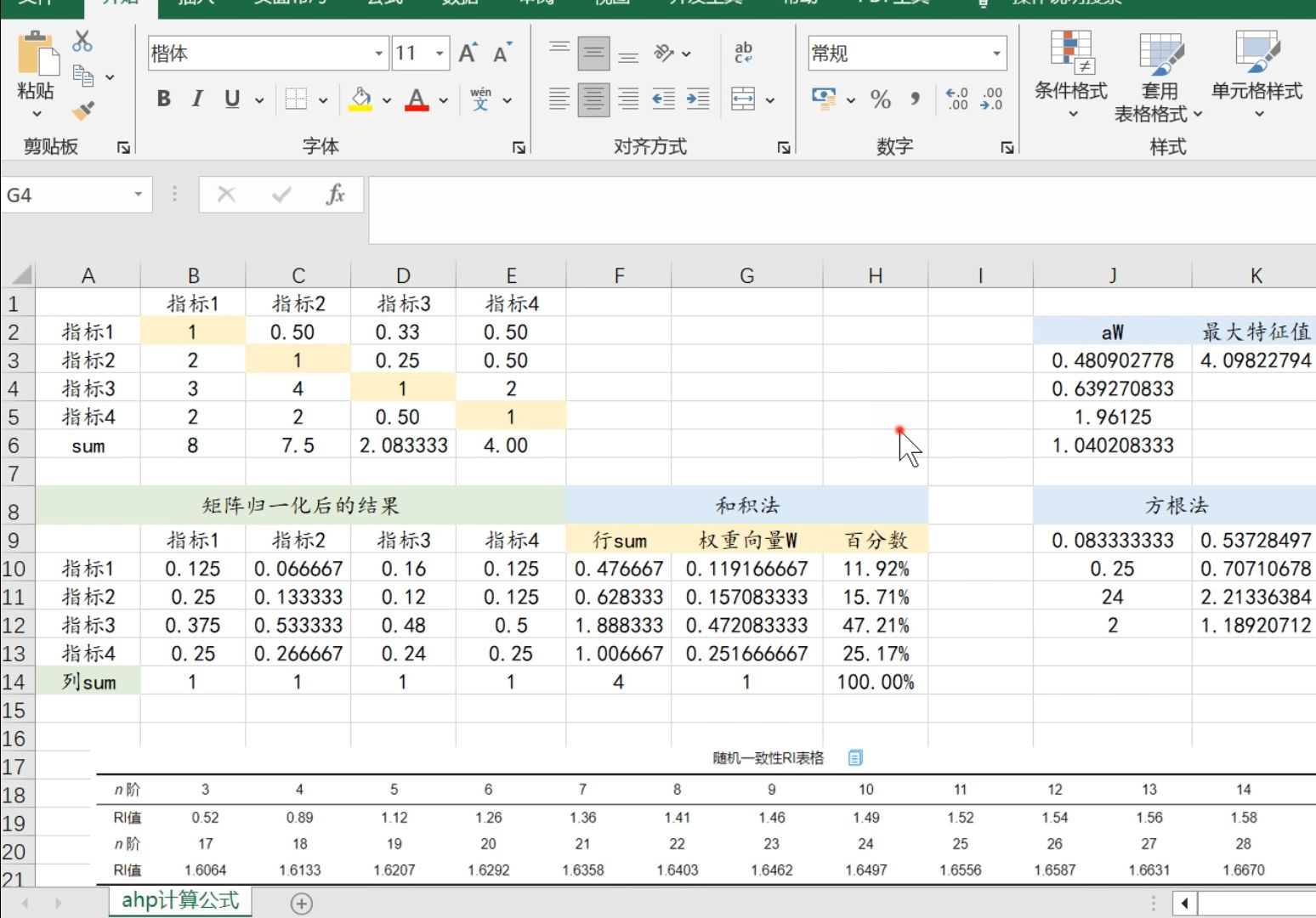This screenshot has width=1316, height=918.
Task: Expand fill color dropdown arrow
Action: [387, 99]
